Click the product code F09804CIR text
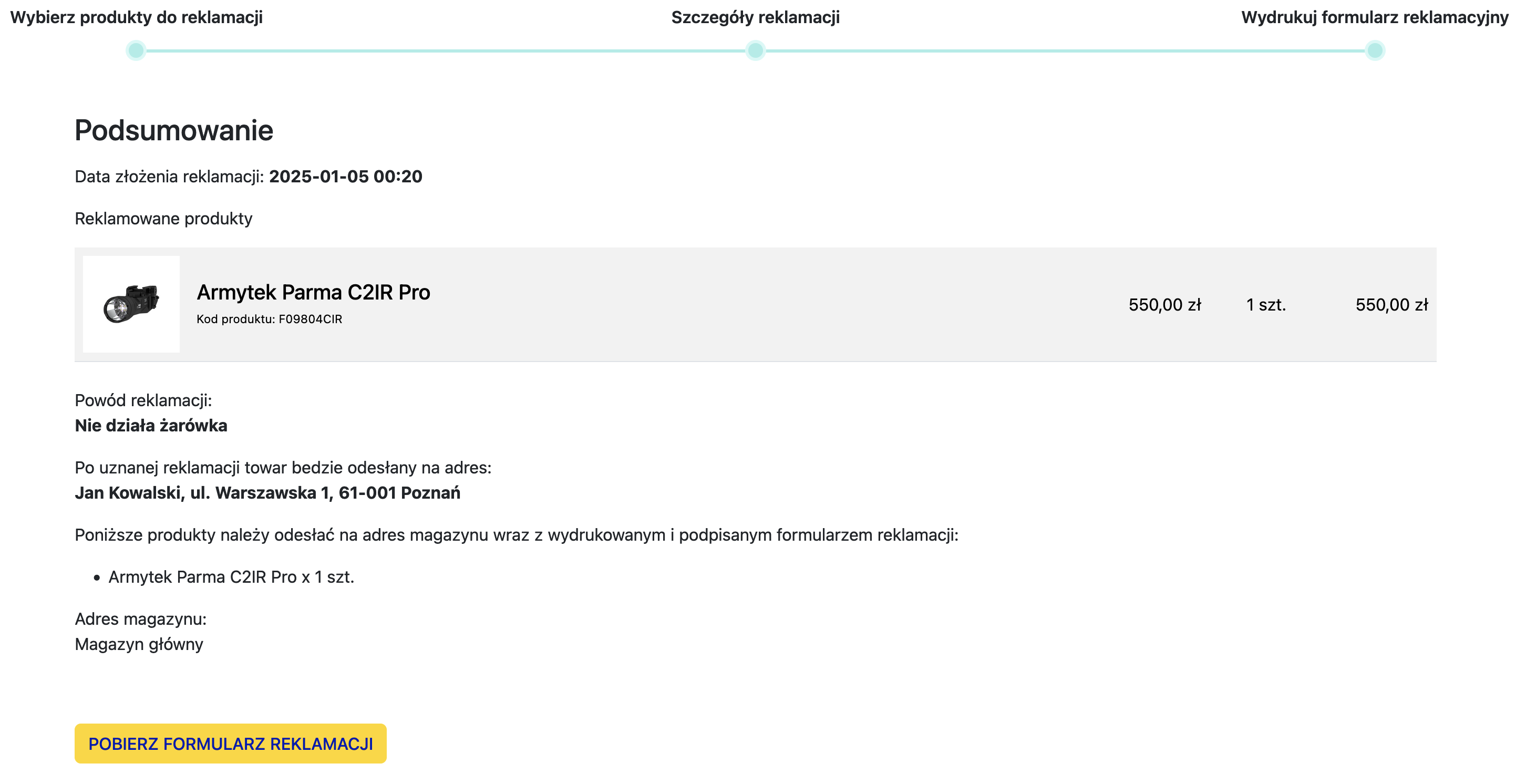Screen dimensions: 1526x784 270,319
